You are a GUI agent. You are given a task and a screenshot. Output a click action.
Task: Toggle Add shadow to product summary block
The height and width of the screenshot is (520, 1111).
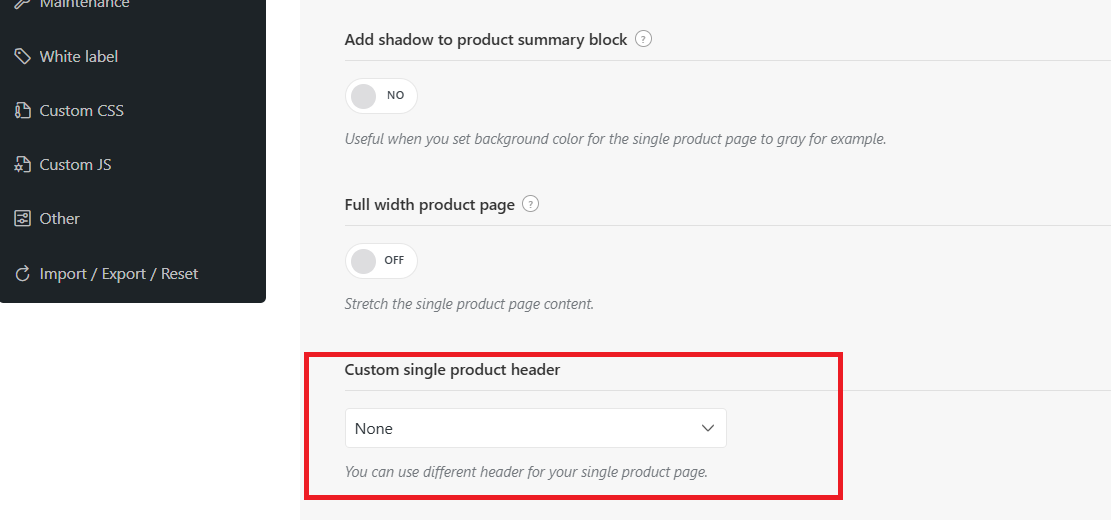381,96
